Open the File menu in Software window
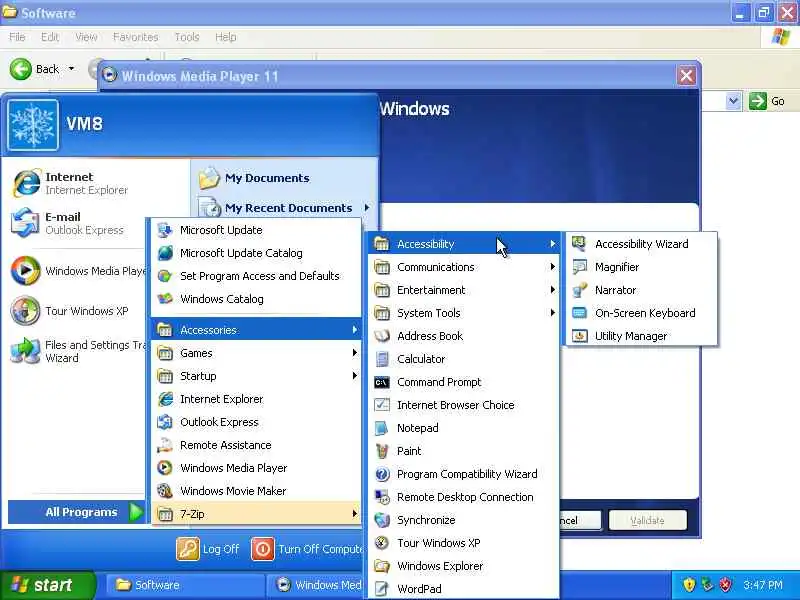Screen dimensions: 800x600 click(x=17, y=37)
